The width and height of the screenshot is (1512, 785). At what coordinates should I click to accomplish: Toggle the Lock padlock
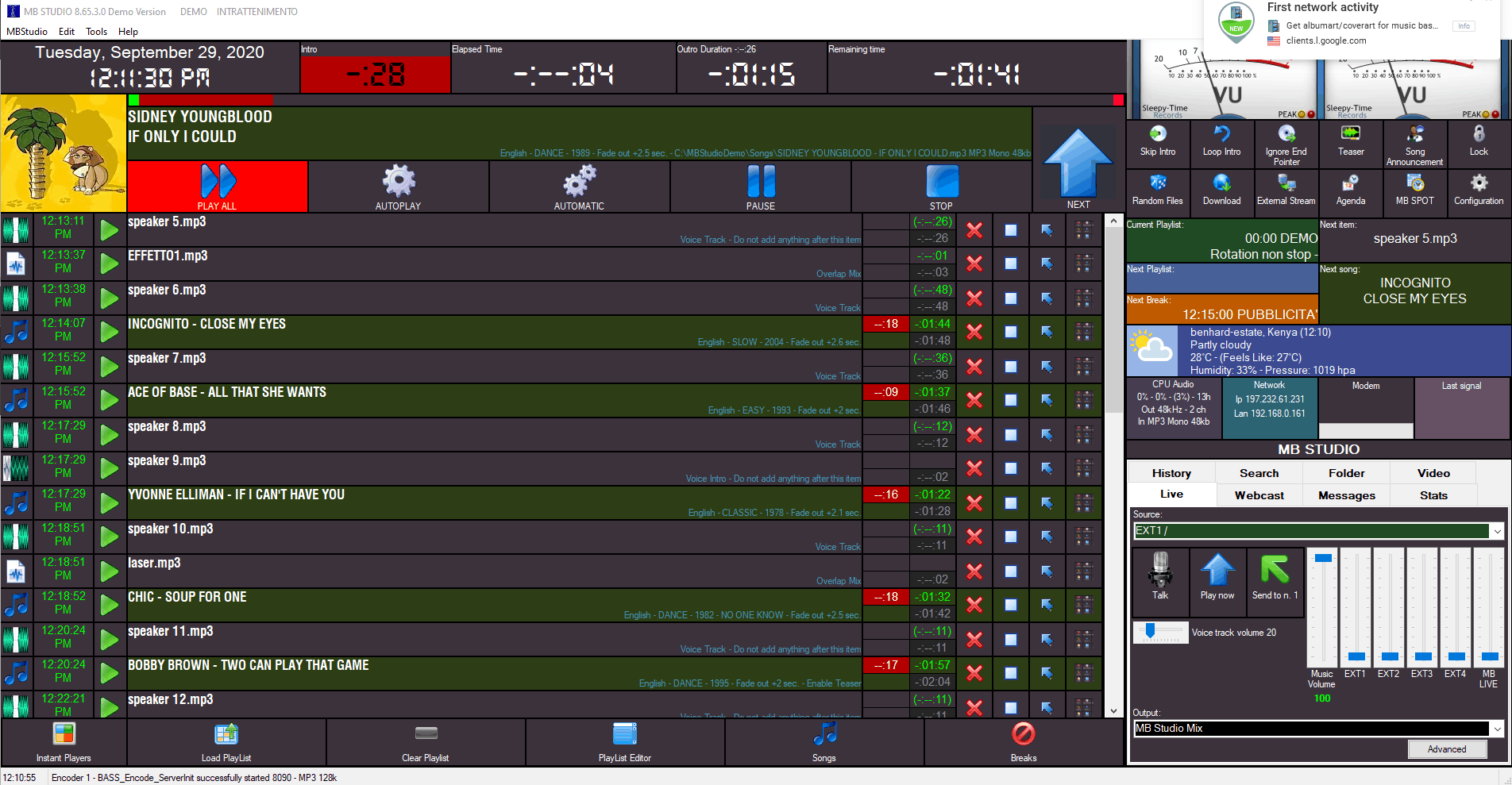1479,135
